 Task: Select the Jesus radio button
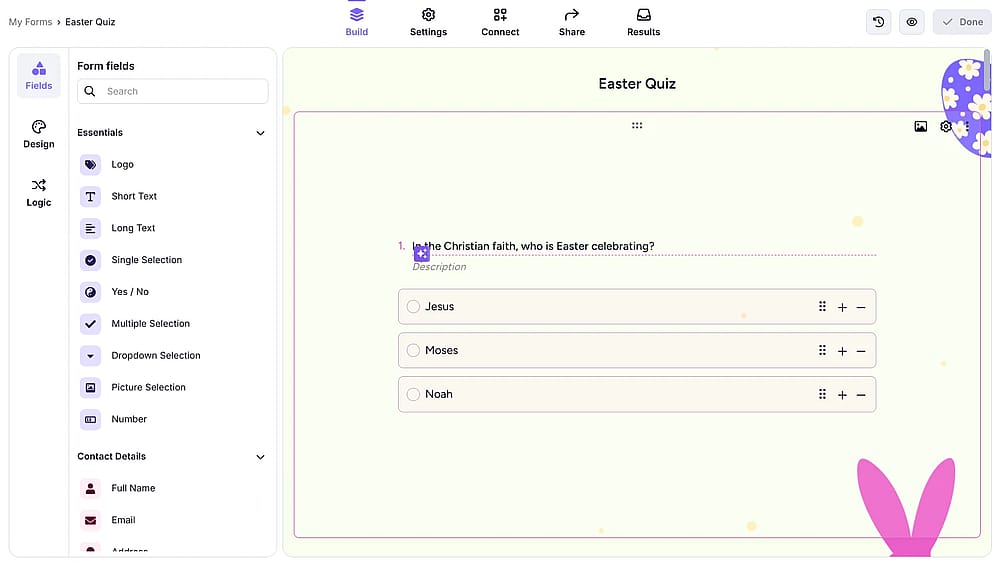pyautogui.click(x=413, y=307)
